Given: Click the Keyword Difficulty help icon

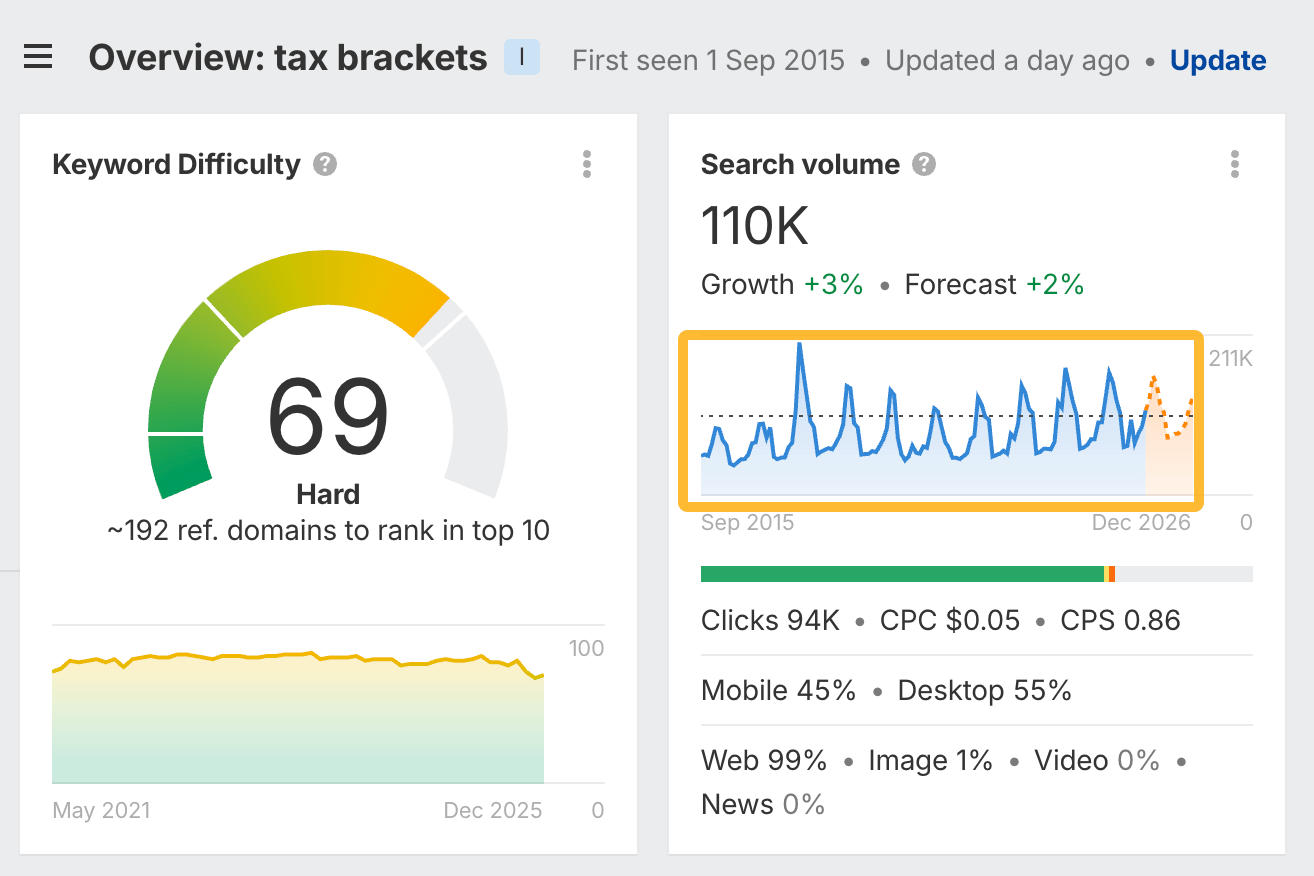Looking at the screenshot, I should tap(323, 164).
